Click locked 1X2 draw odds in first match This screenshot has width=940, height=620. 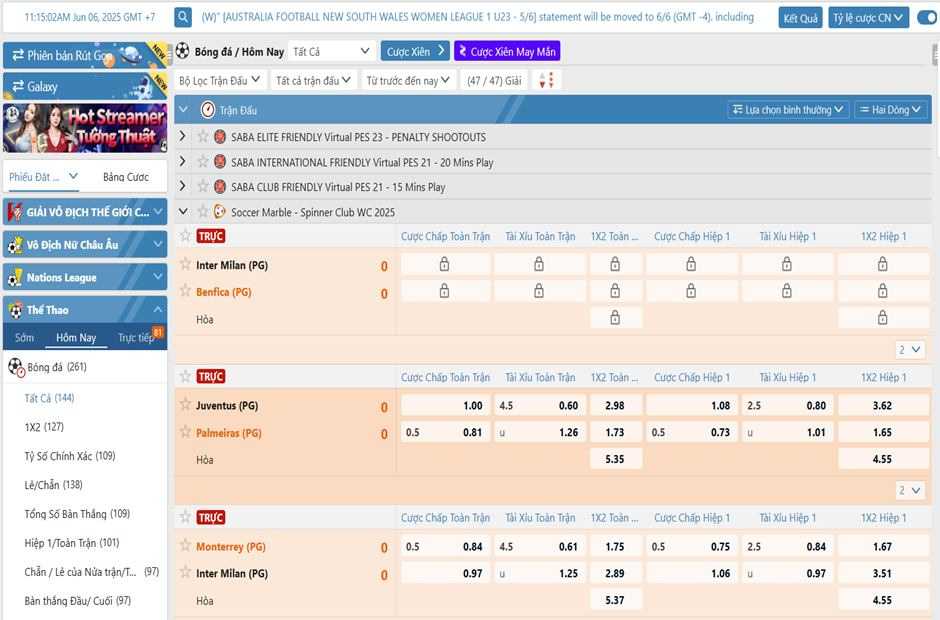tap(615, 318)
